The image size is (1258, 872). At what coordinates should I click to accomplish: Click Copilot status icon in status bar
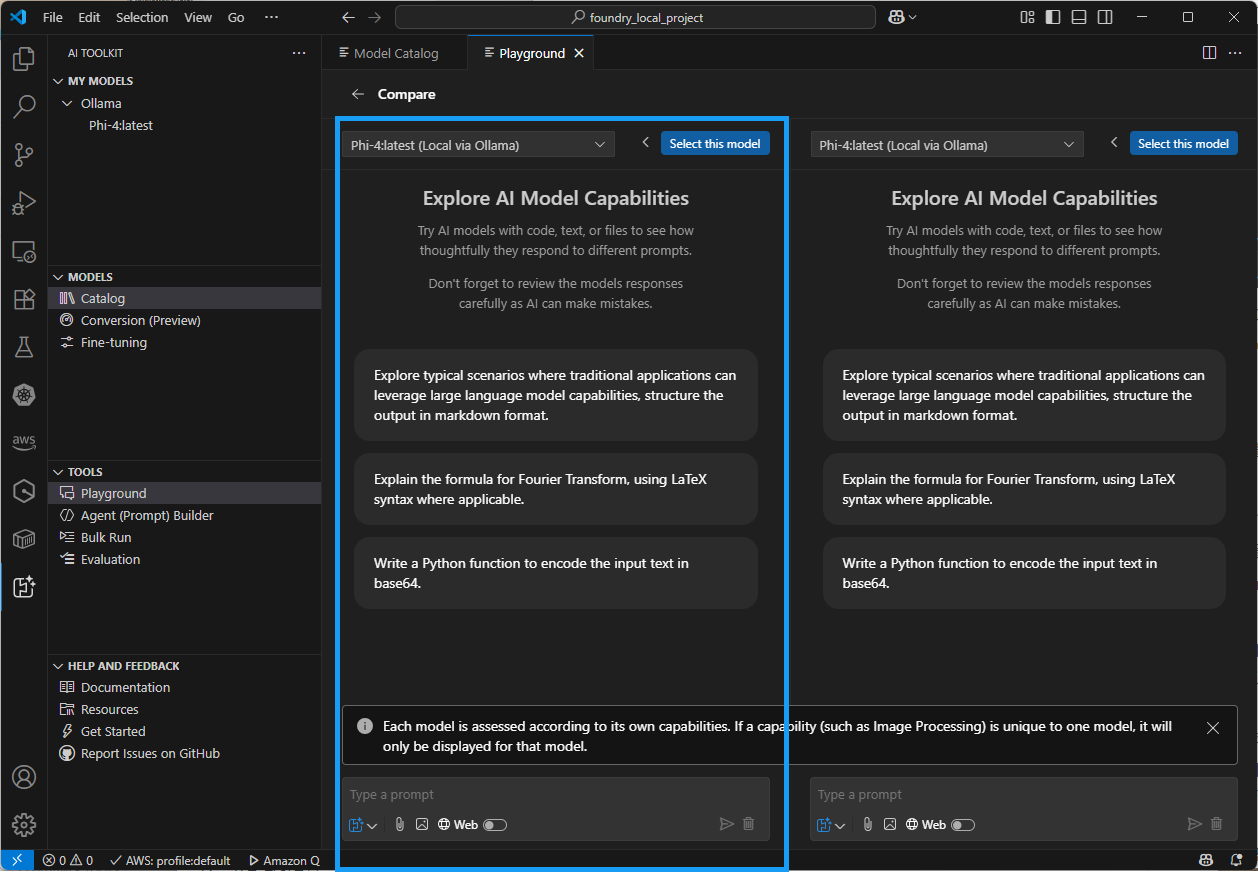pyautogui.click(x=1206, y=860)
